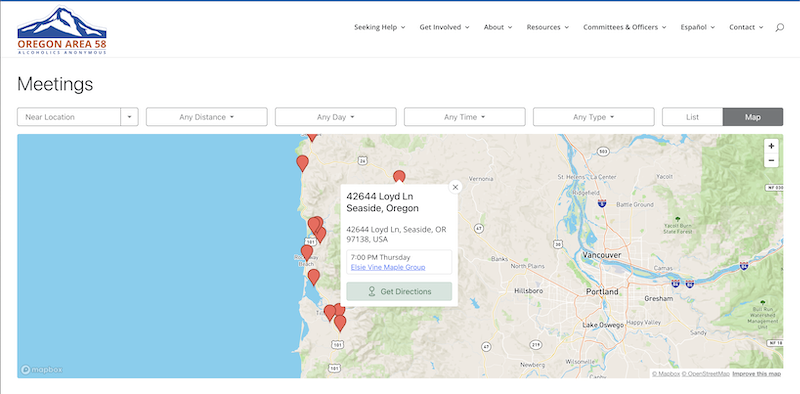Click the Get Directions button
800x394 pixels.
pyautogui.click(x=399, y=291)
